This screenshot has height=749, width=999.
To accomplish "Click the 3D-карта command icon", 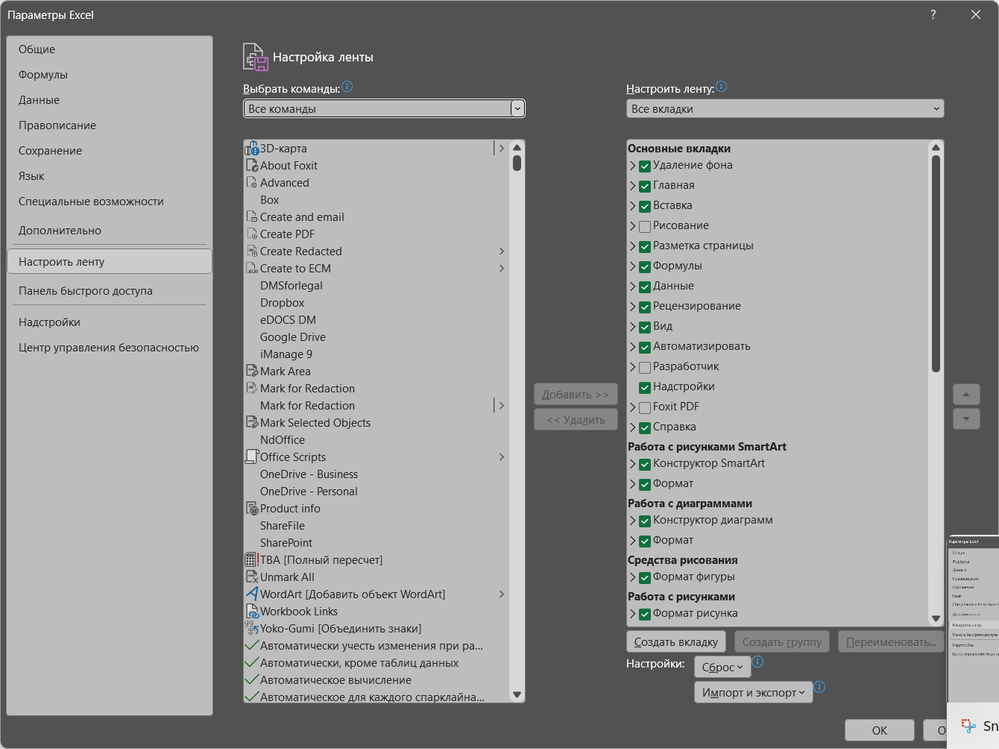I will pos(252,148).
